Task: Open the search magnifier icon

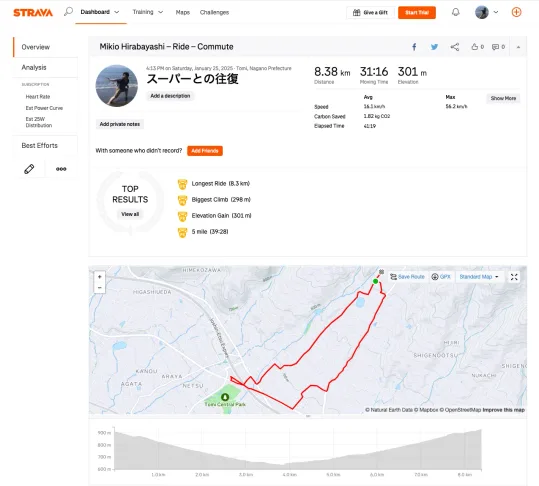Action: click(x=68, y=12)
